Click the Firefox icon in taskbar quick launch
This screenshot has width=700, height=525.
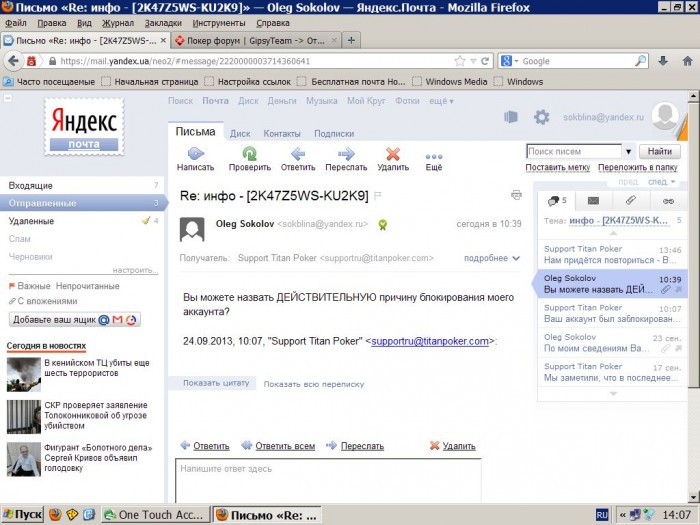tap(55, 515)
